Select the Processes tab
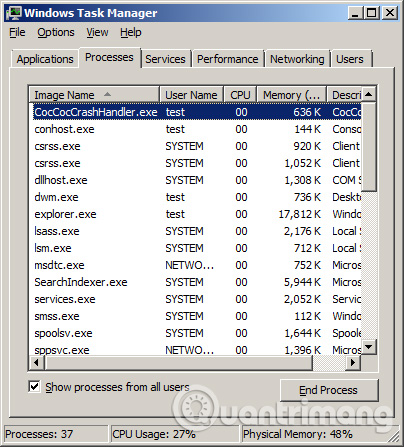404x447 pixels. pyautogui.click(x=109, y=57)
